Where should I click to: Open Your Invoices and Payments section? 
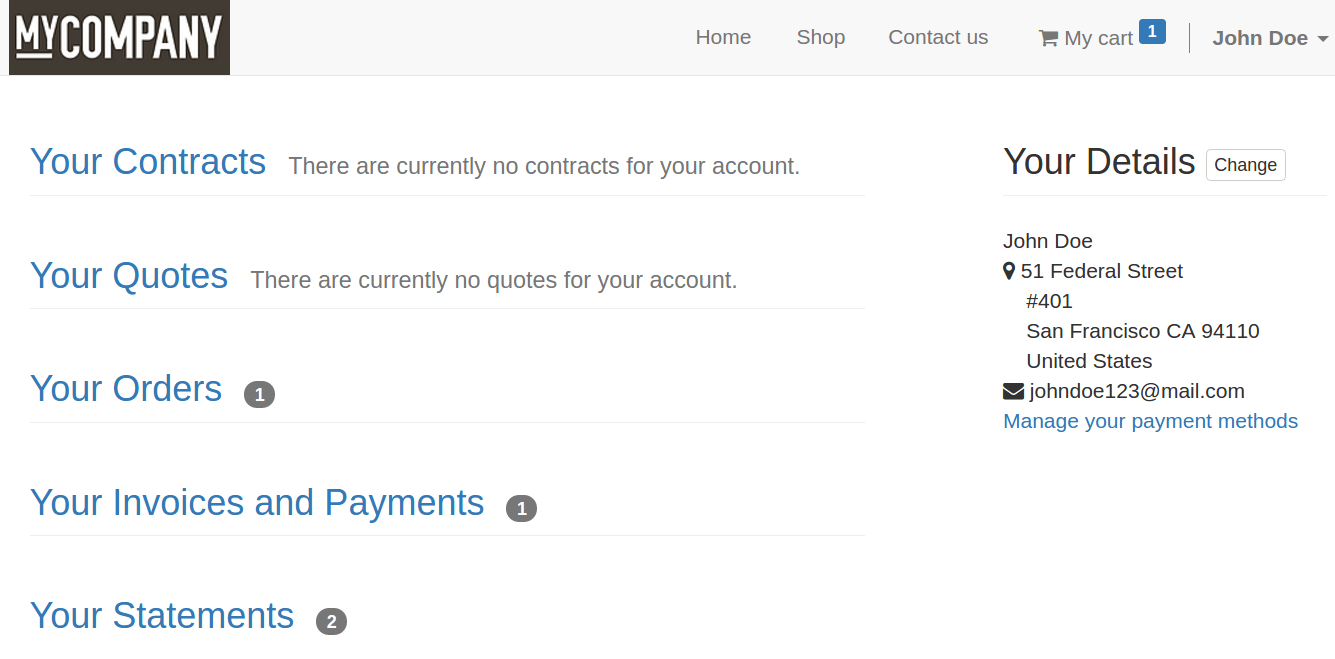[257, 503]
